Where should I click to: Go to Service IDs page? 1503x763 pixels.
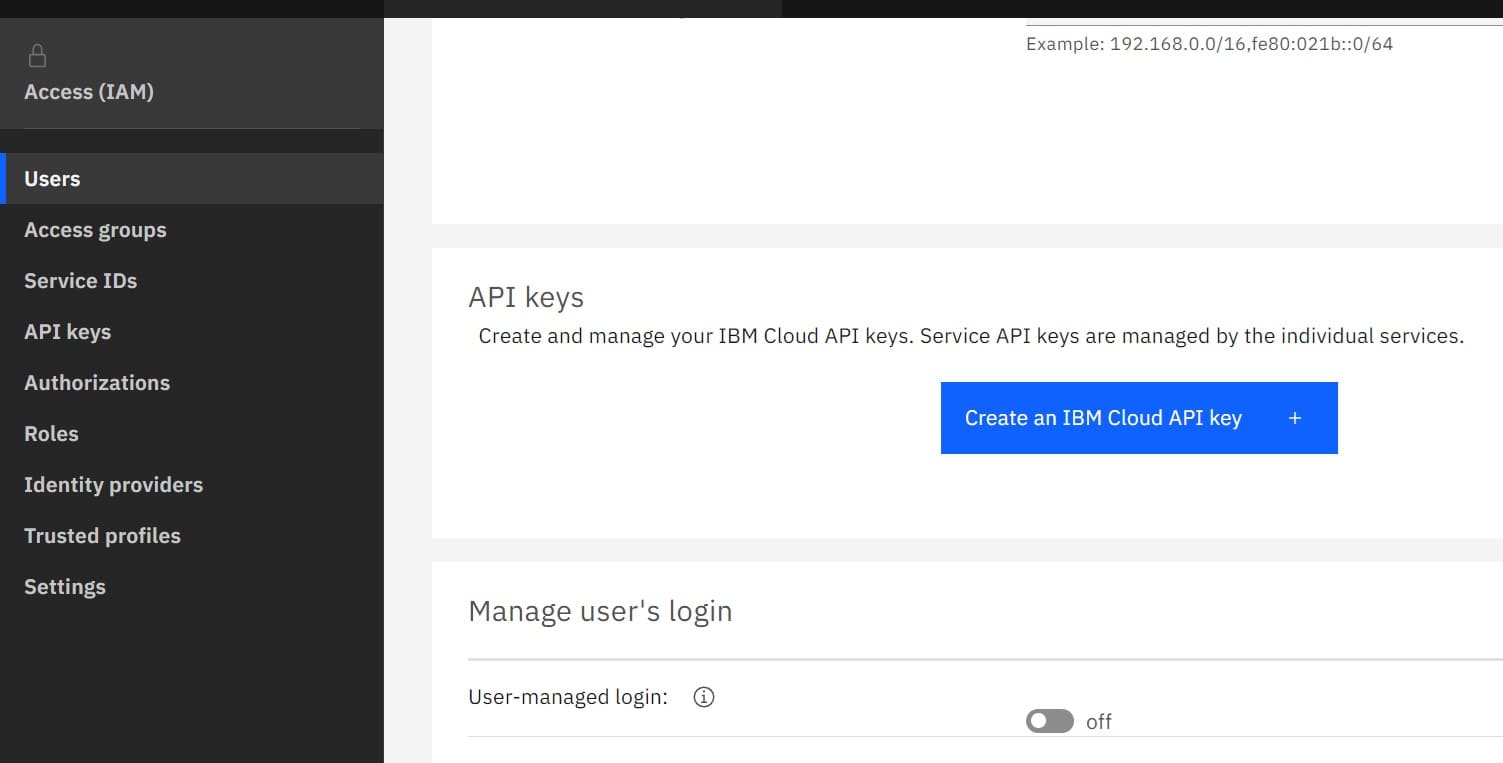pyautogui.click(x=192, y=281)
